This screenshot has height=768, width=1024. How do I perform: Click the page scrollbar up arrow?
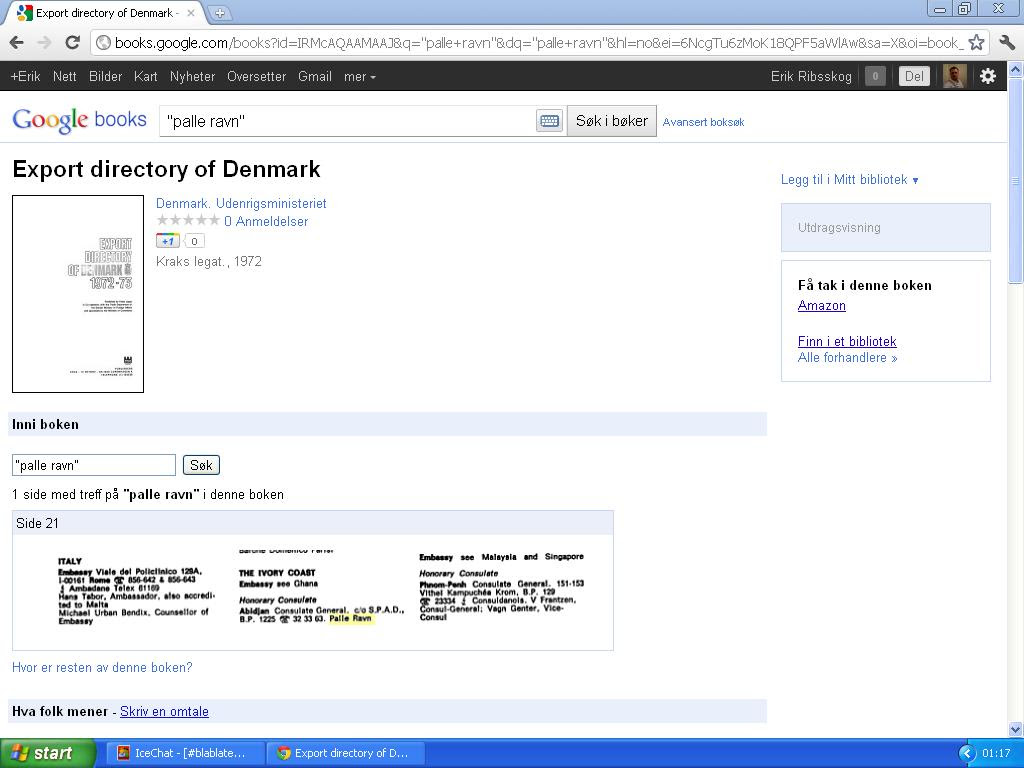pos(1016,68)
